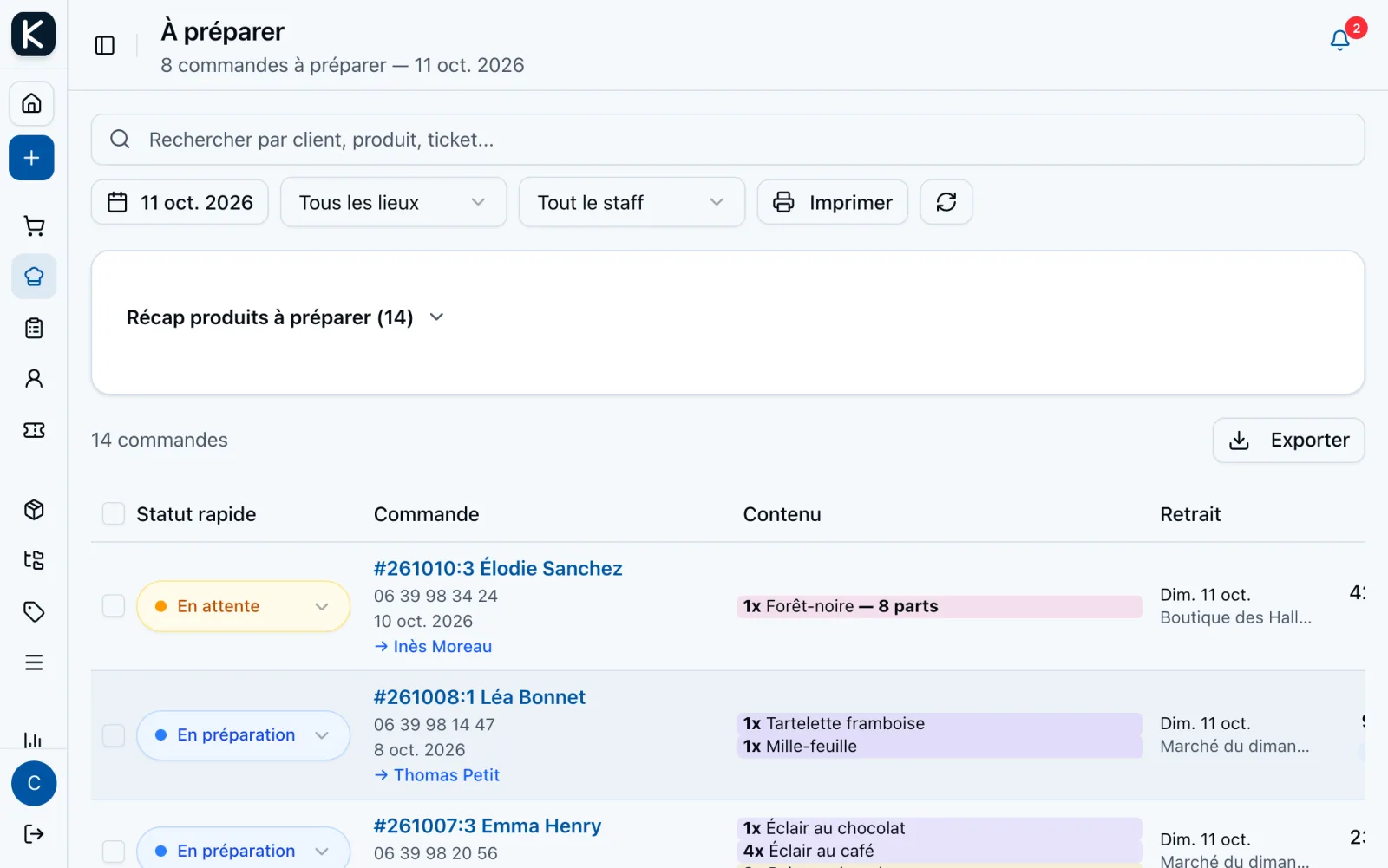Open the customers person icon

(x=34, y=378)
